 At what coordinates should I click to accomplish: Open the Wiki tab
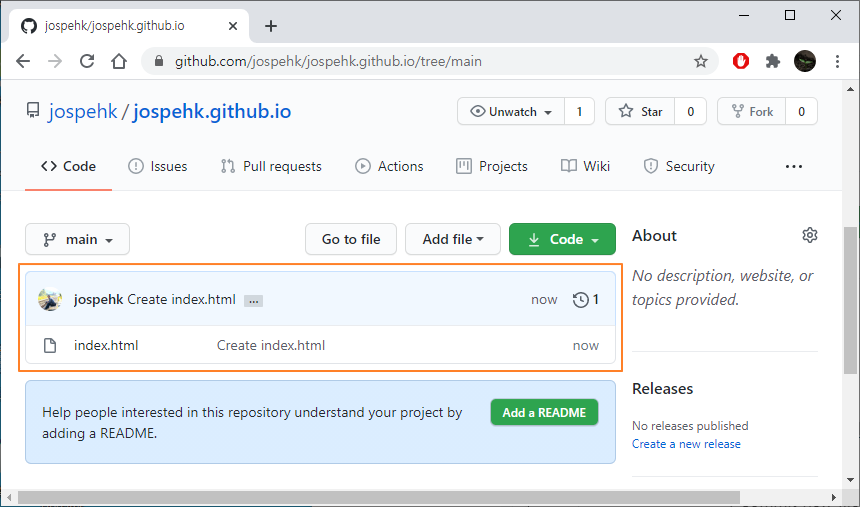(x=585, y=166)
